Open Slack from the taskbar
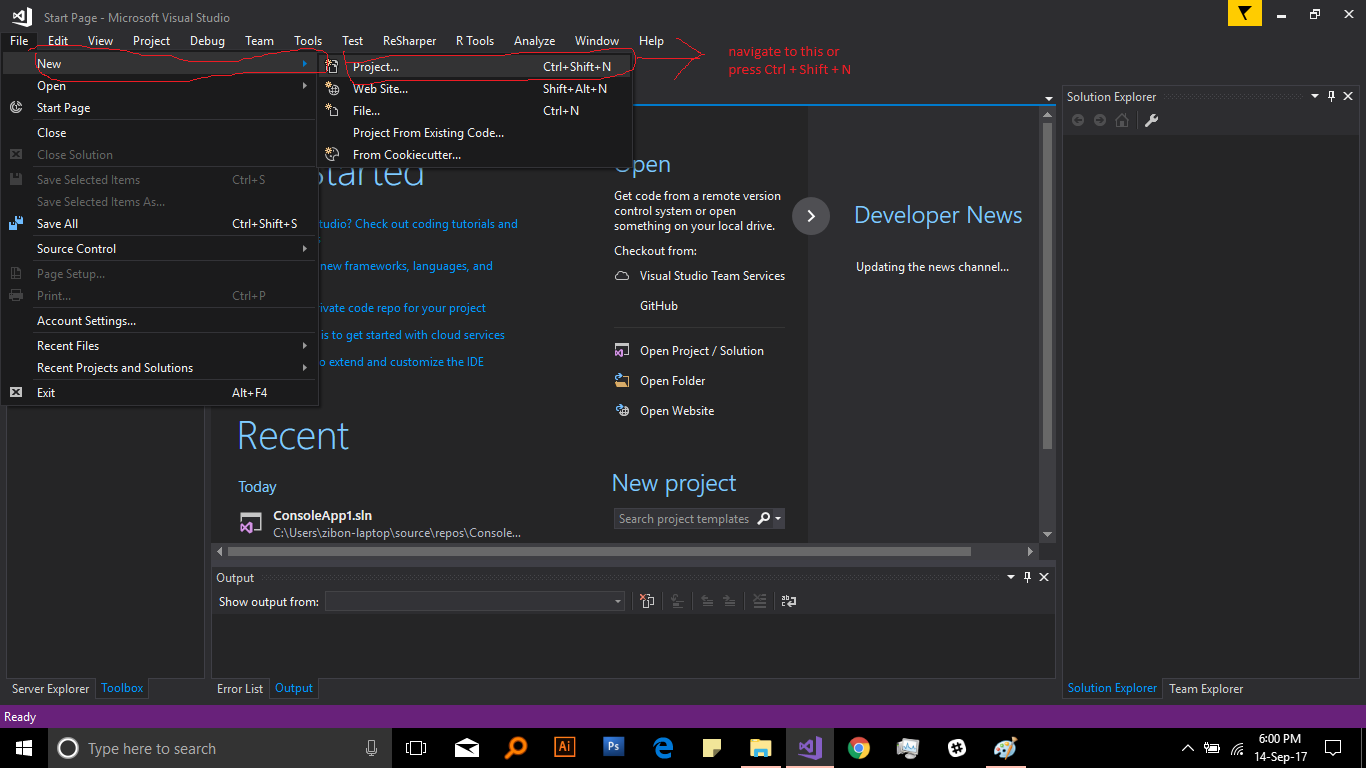Screen dimensions: 1366x768 click(x=957, y=748)
